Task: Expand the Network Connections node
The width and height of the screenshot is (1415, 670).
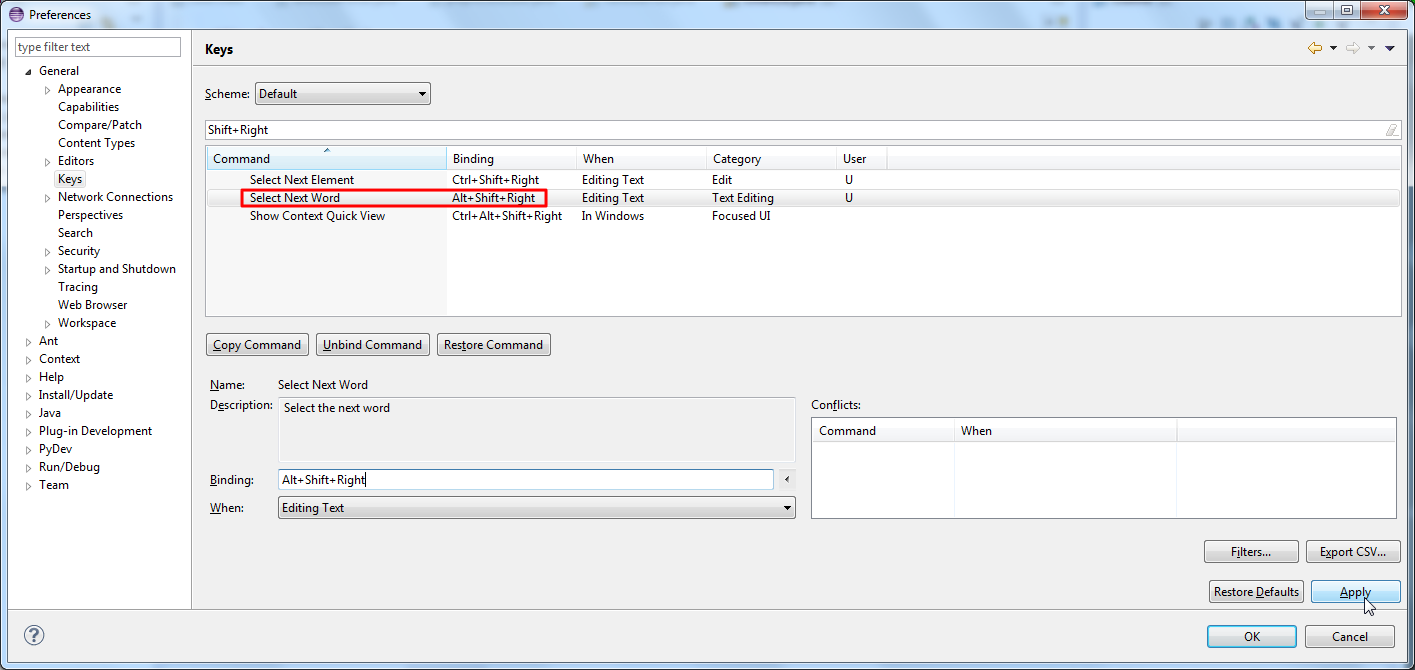Action: click(x=47, y=197)
